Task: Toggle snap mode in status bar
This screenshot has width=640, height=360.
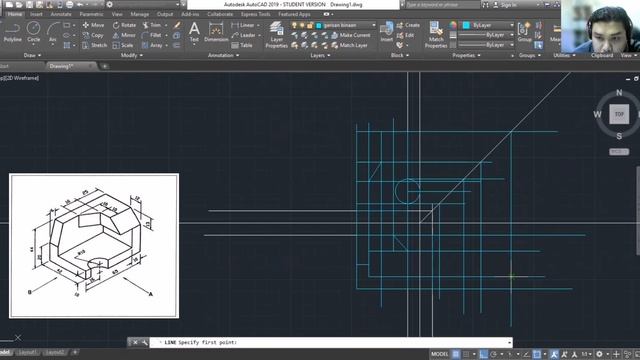Action: (x=466, y=354)
